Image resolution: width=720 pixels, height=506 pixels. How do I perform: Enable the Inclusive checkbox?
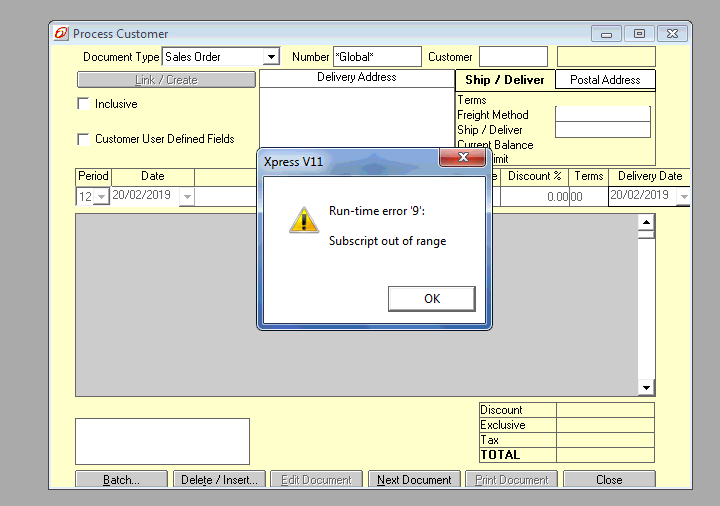pos(84,104)
